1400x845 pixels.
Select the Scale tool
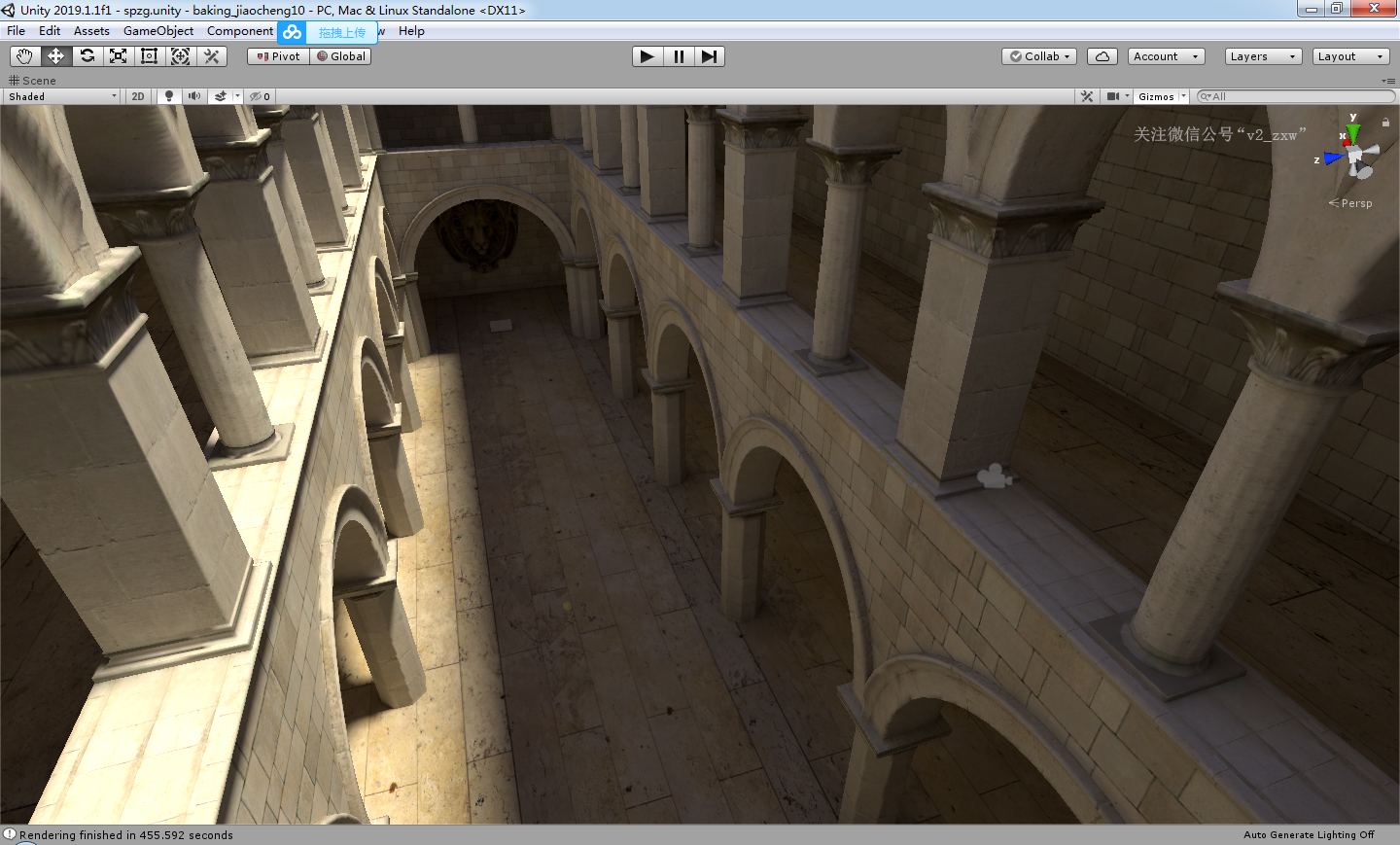118,56
